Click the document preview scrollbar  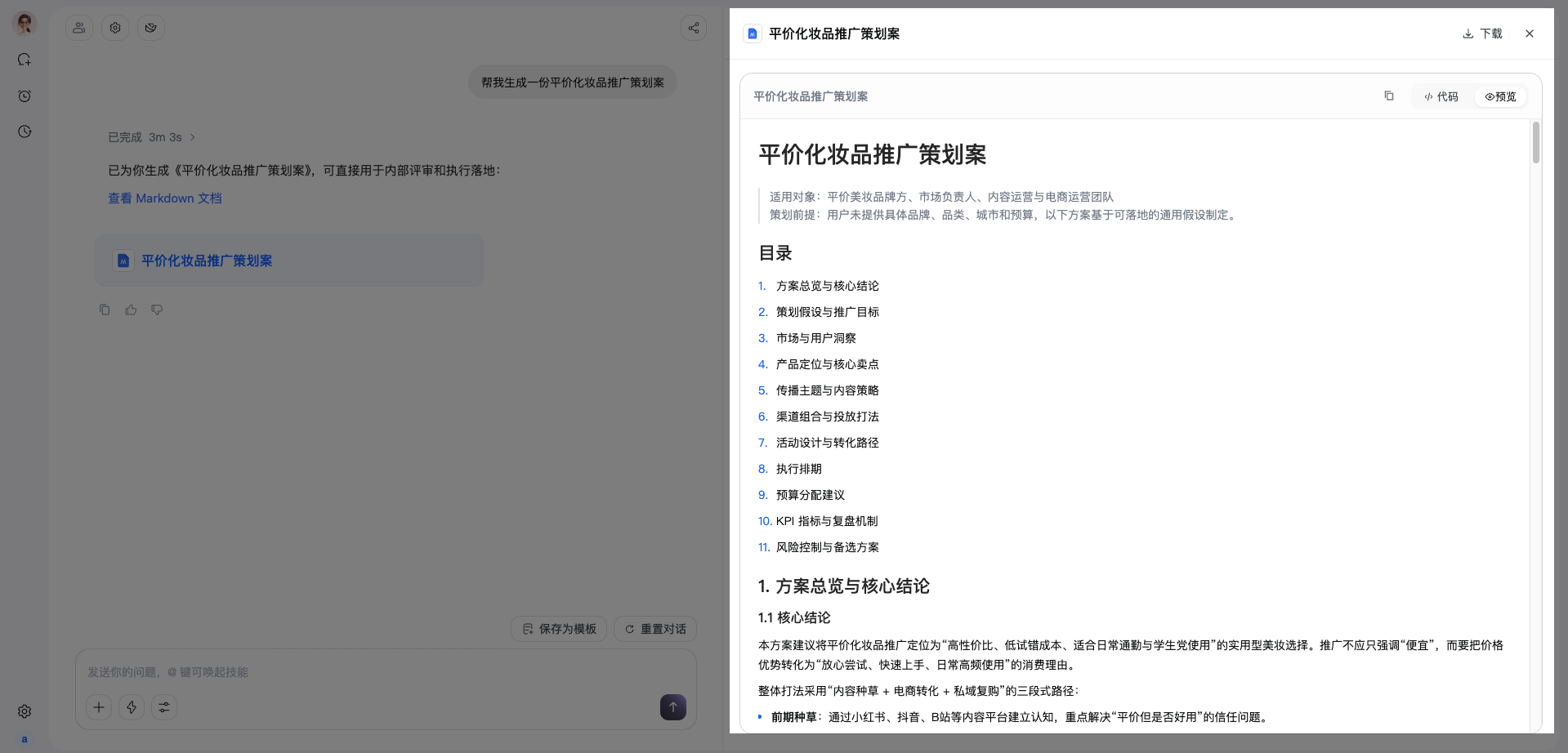click(x=1536, y=142)
